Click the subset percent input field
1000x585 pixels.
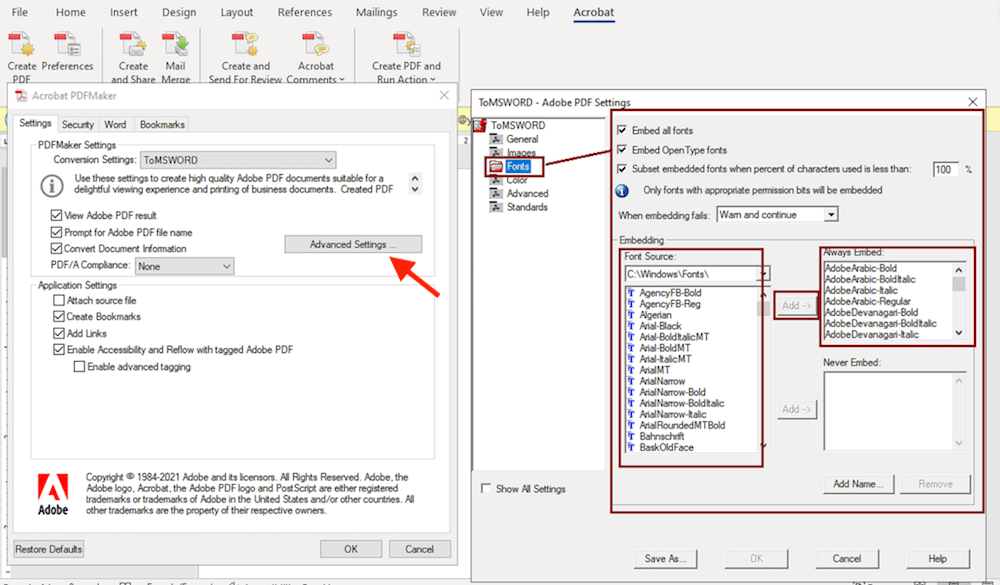point(945,170)
